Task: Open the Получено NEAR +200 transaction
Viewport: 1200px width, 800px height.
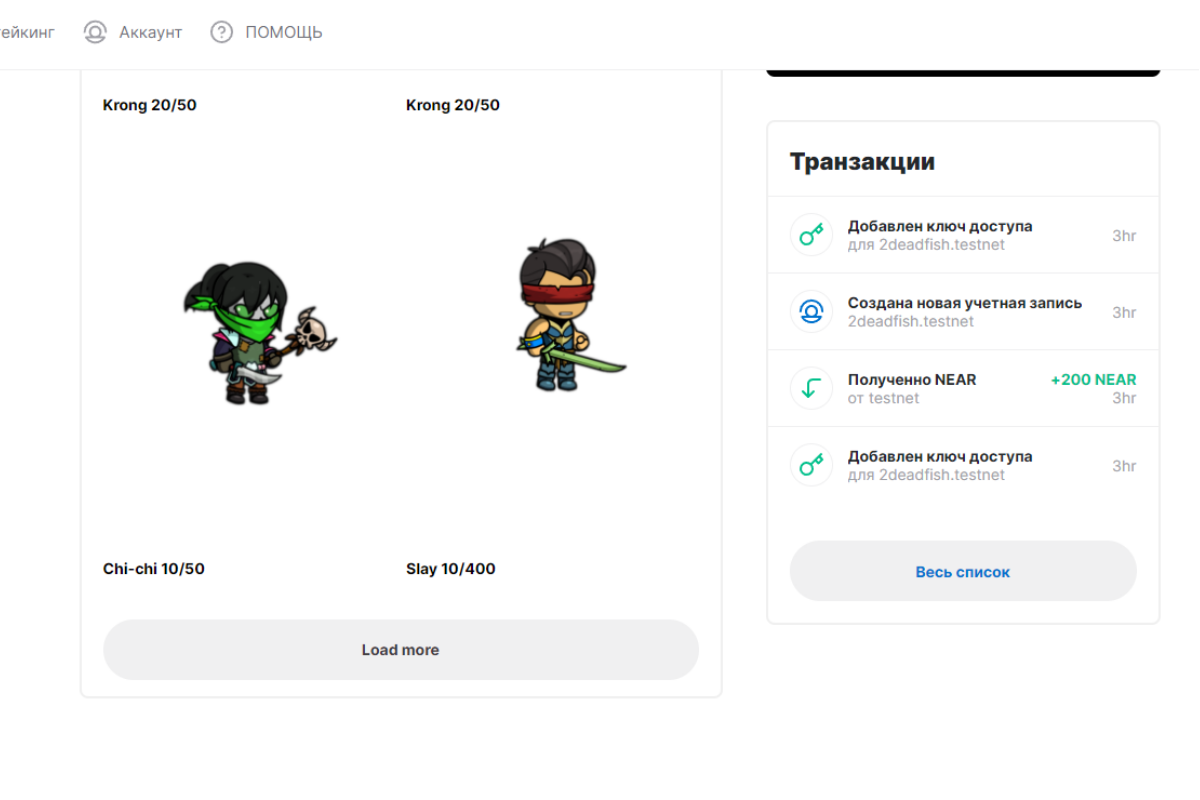Action: 963,389
